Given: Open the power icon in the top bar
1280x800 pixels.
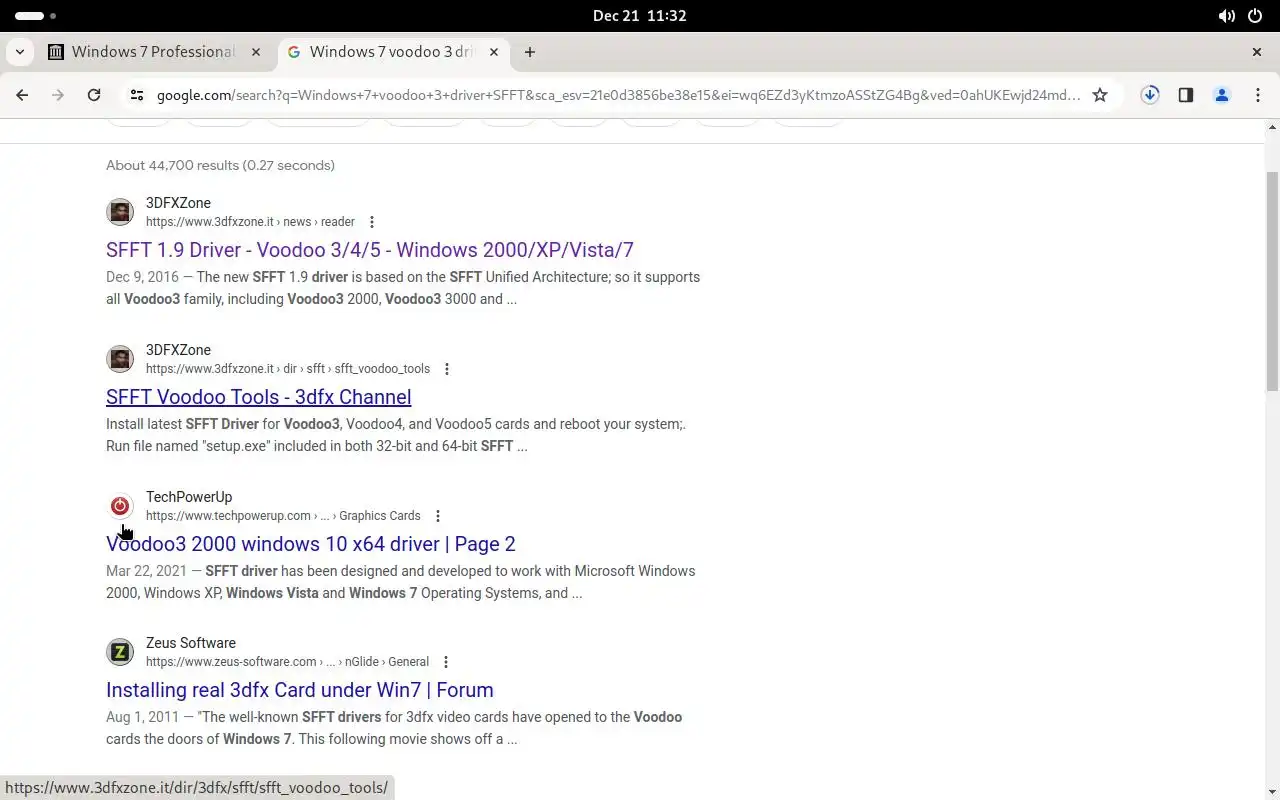Looking at the screenshot, I should coord(1256,16).
